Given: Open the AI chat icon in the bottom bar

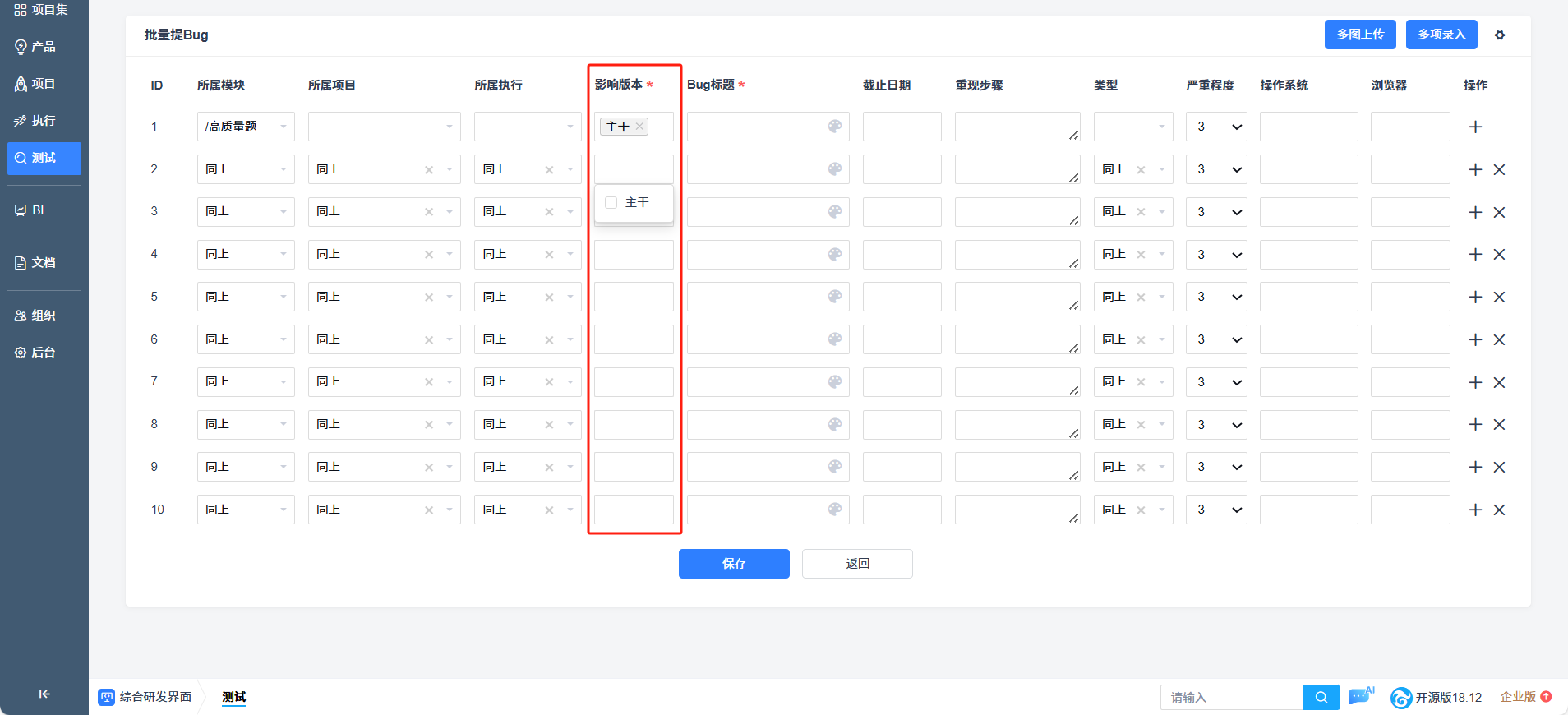Looking at the screenshot, I should (1360, 696).
